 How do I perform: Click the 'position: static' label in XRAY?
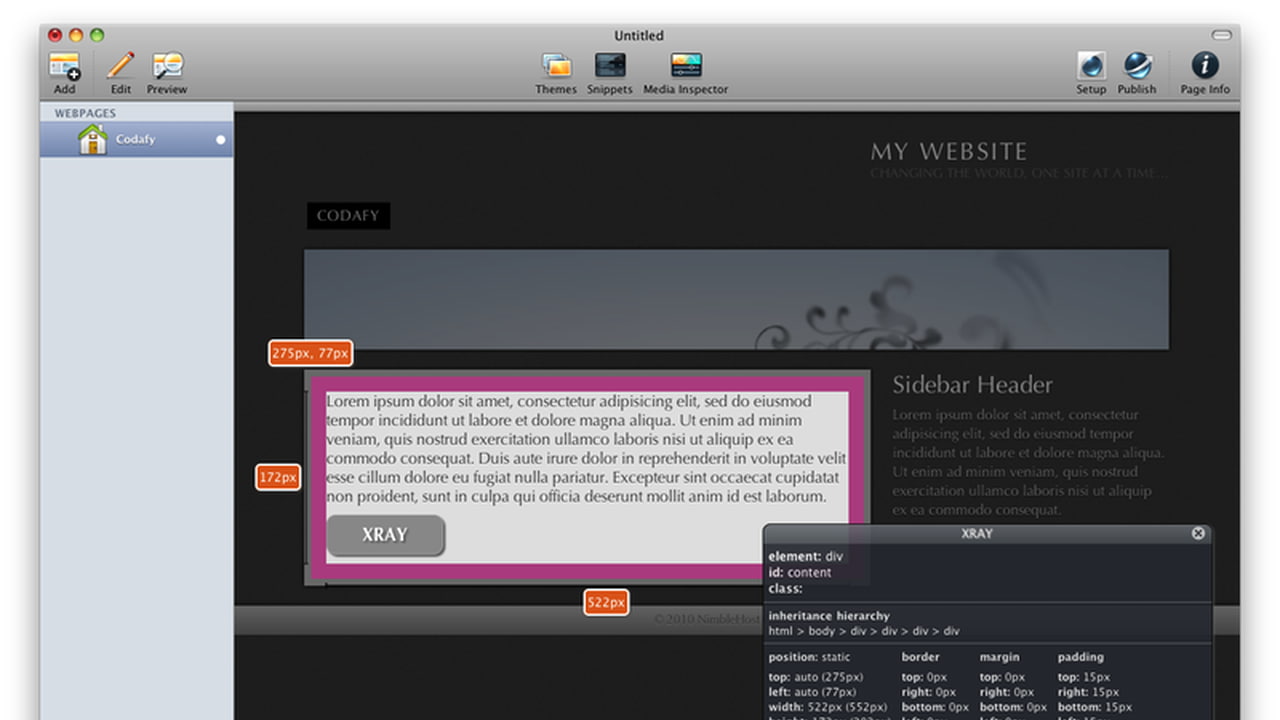pos(809,657)
